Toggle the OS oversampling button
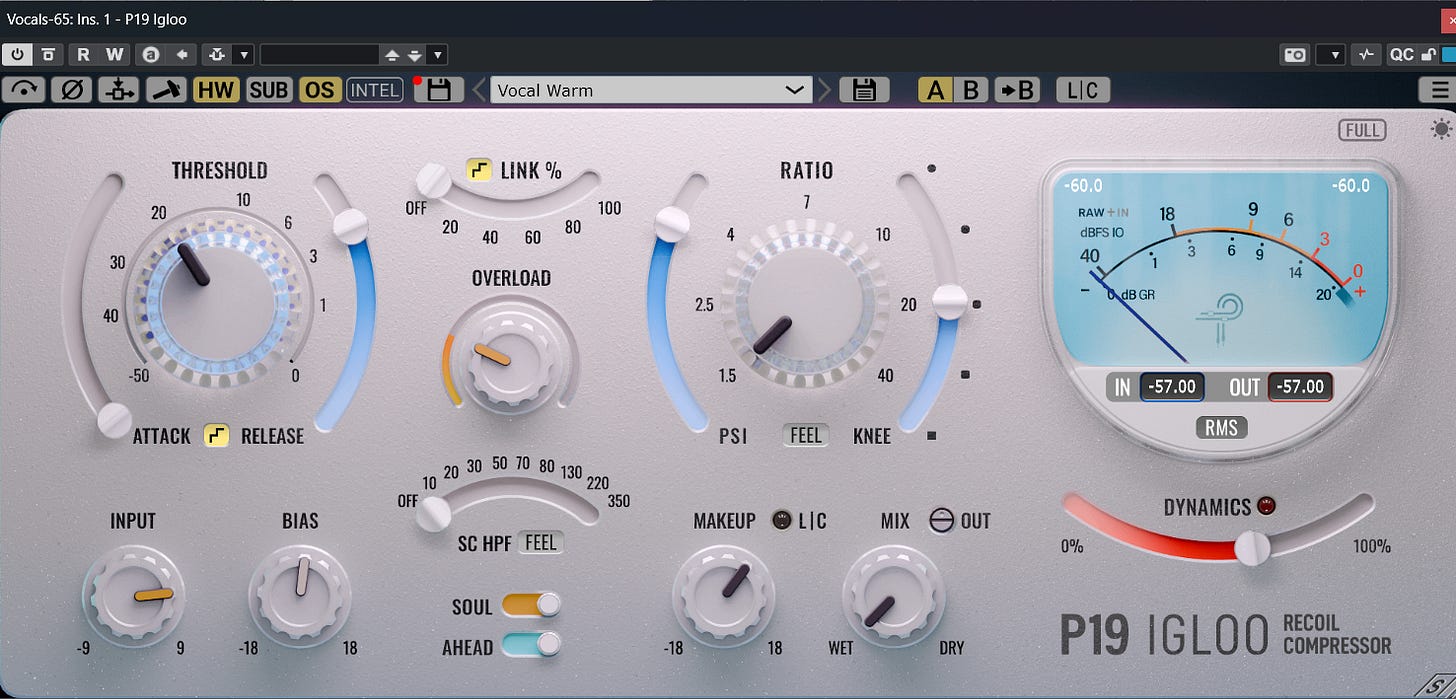 point(320,90)
